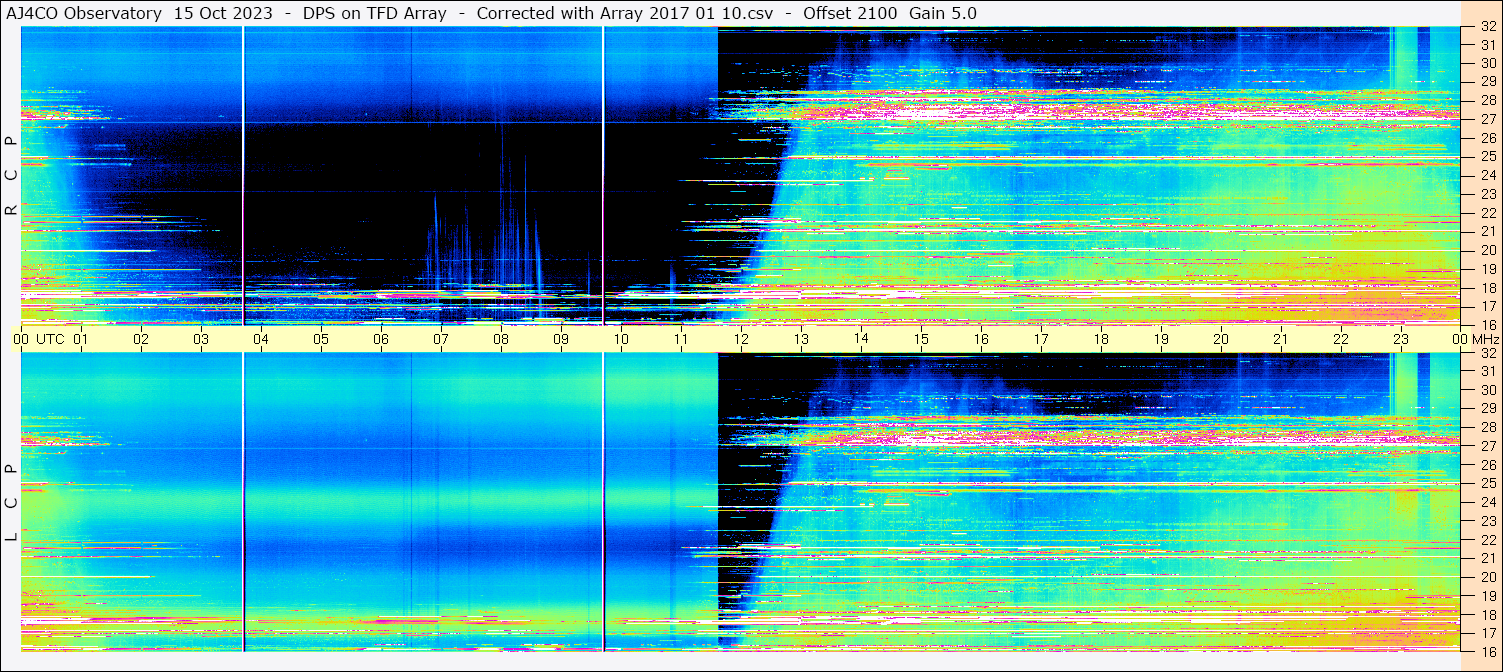Click the 08 UTC hour label on time axis
The width and height of the screenshot is (1503, 672).
click(500, 339)
